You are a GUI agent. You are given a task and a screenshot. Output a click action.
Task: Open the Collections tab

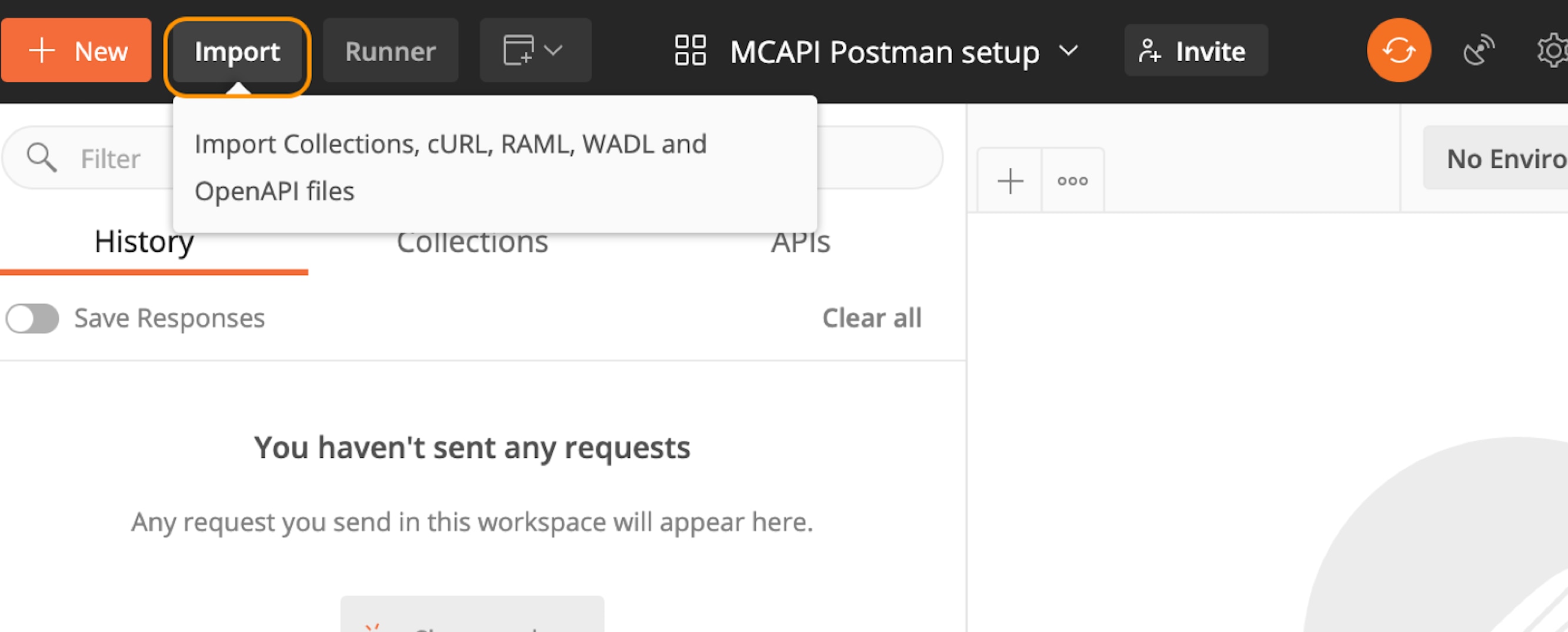[472, 243]
